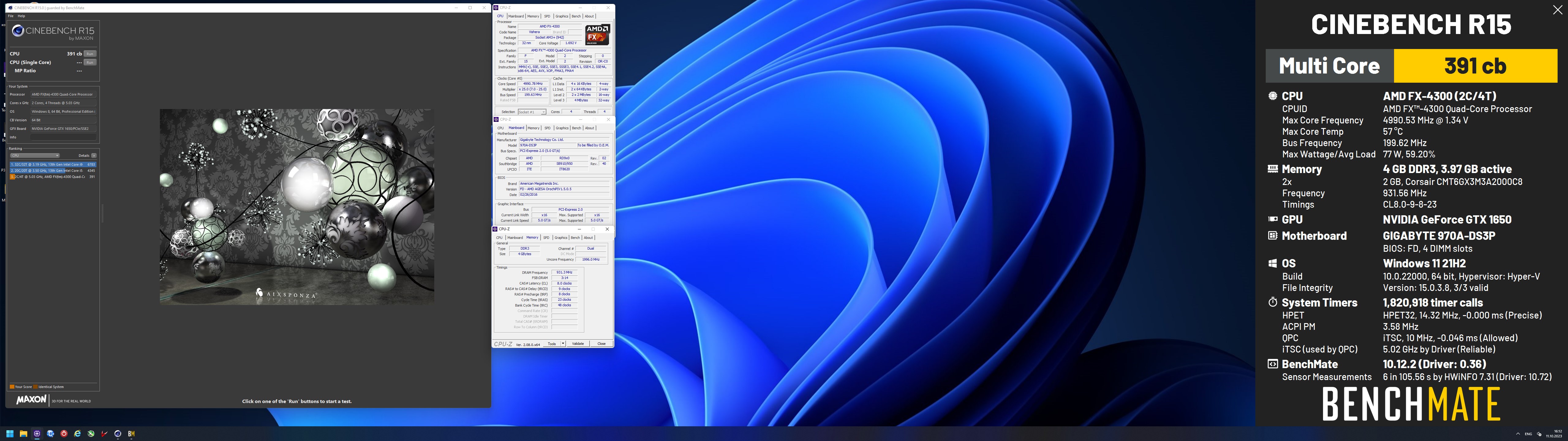Click the DRAM Frequency value 931.3 MHz

564,272
